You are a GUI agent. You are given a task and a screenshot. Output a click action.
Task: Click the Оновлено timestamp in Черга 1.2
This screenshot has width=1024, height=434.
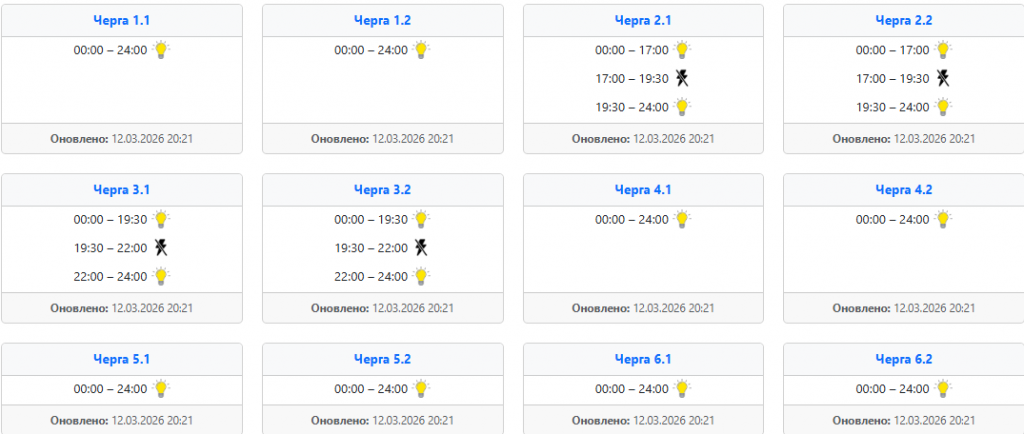382,138
